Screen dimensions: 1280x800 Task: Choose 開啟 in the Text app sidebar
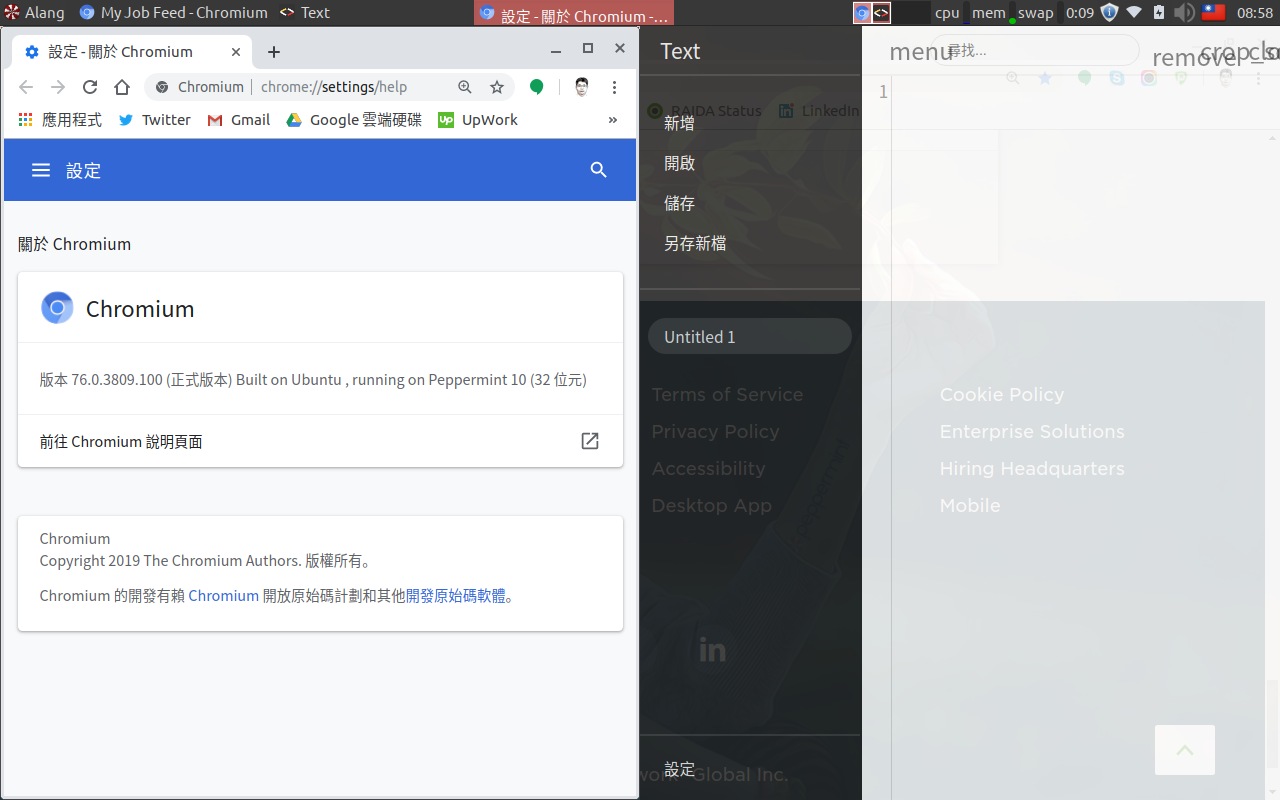click(680, 163)
